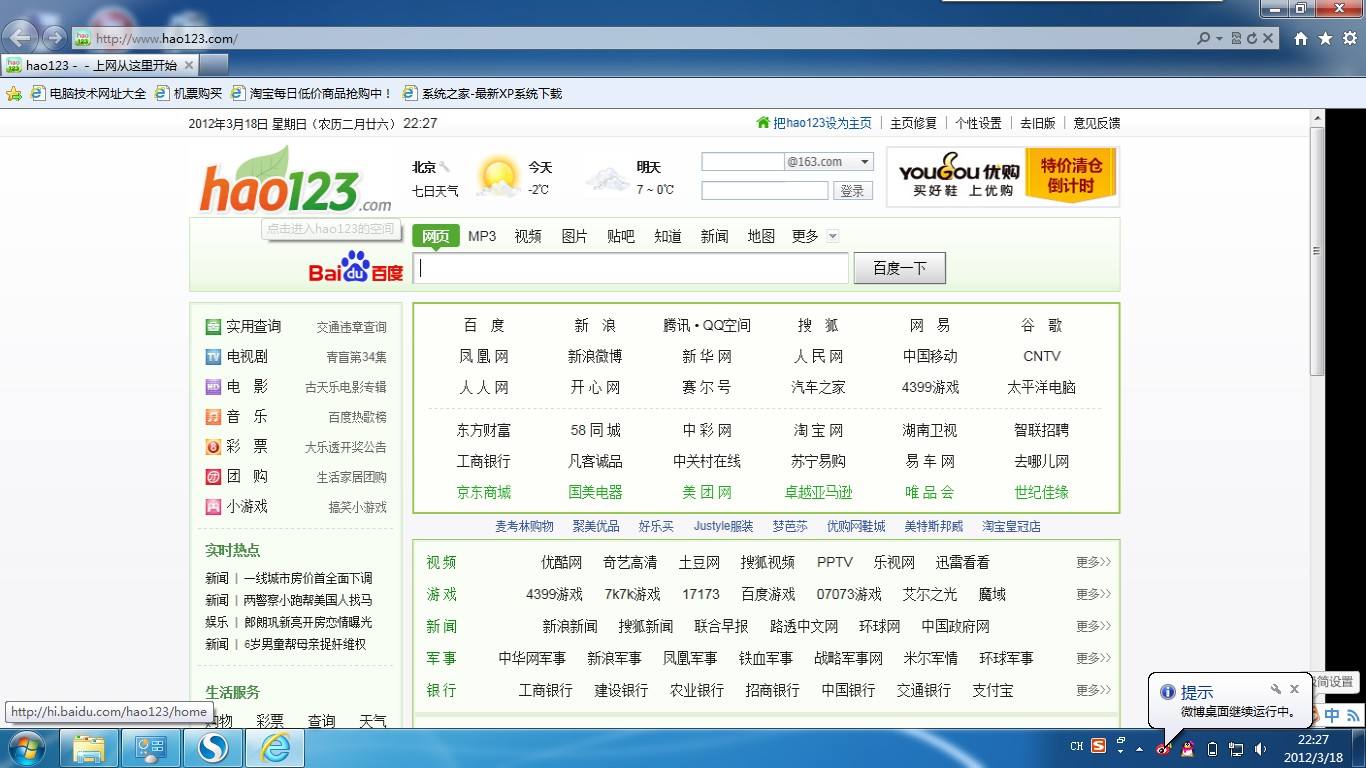Click the Baidu logo beside search box
The width and height of the screenshot is (1366, 768).
[355, 268]
